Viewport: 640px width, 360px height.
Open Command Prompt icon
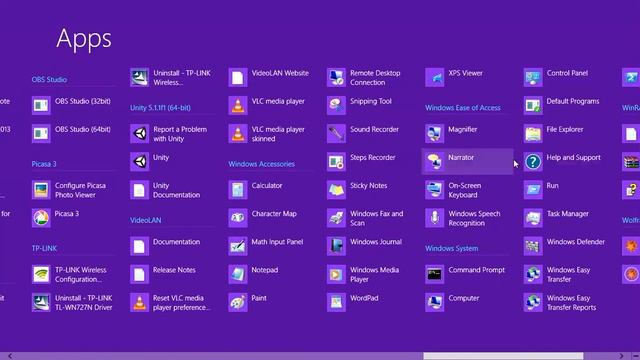435,274
